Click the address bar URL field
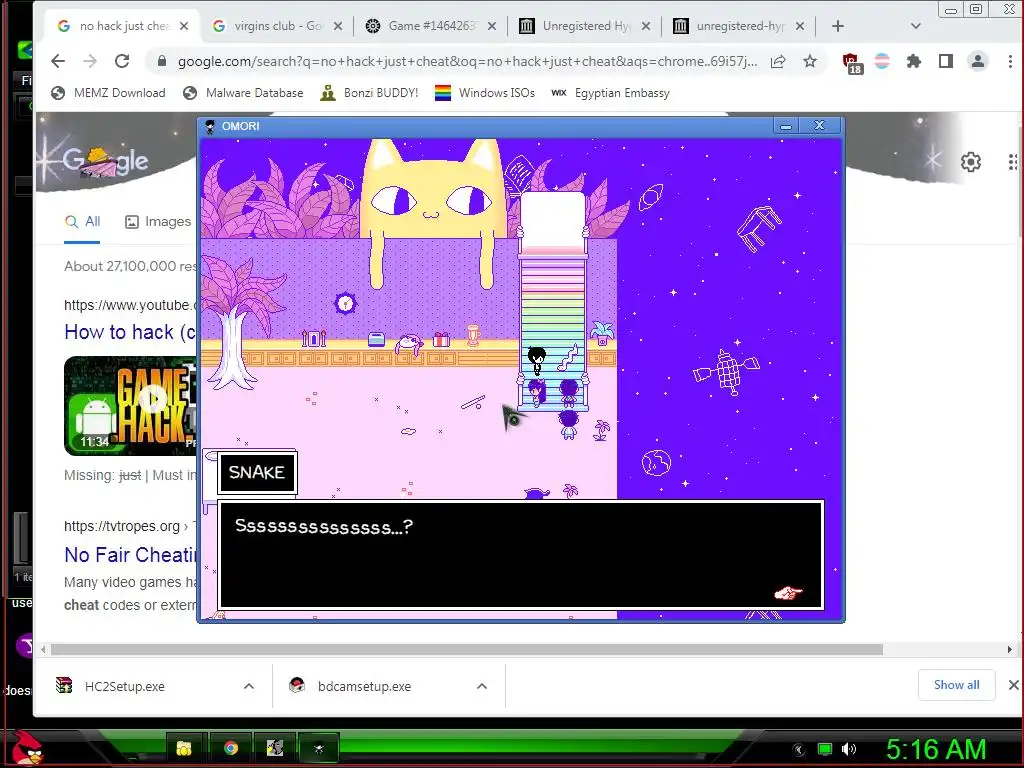 pos(467,61)
